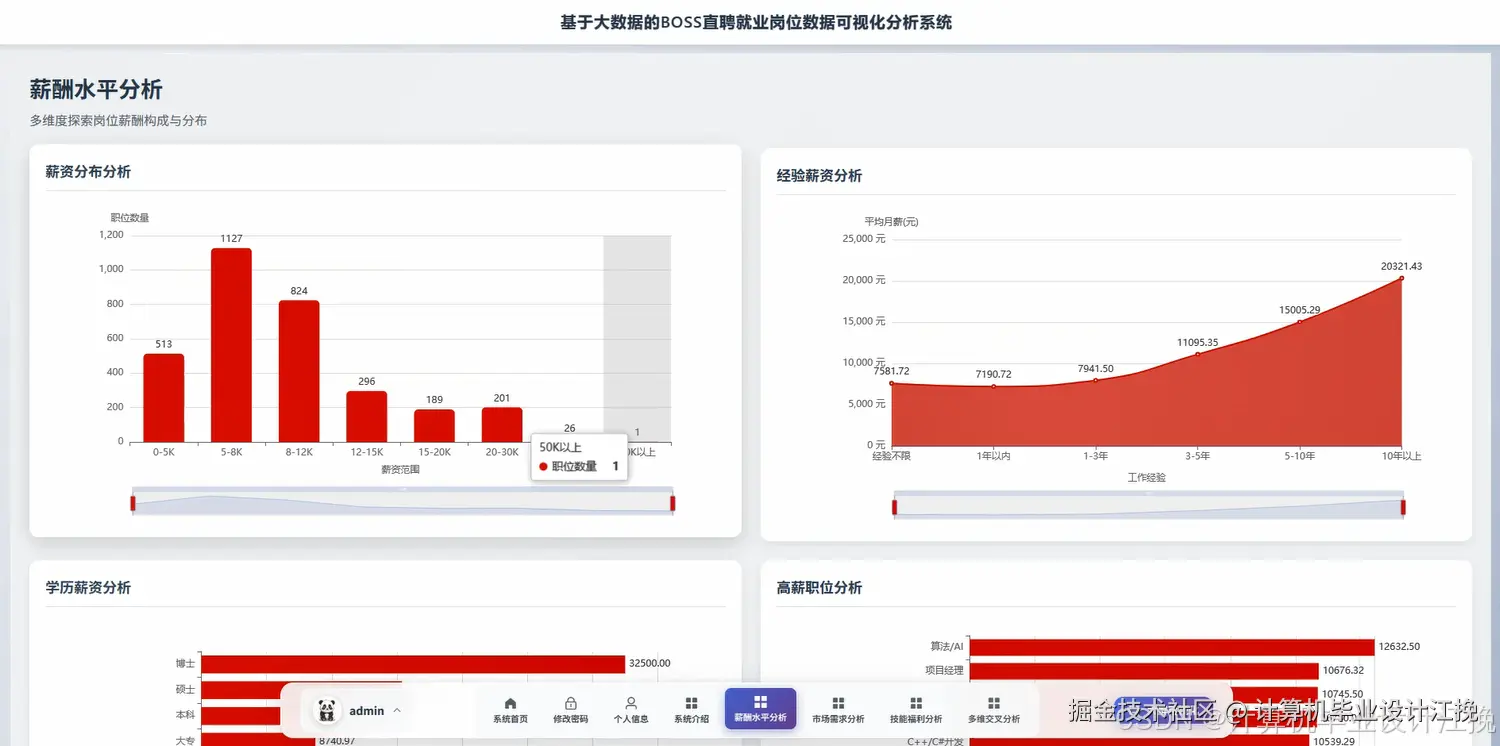The width and height of the screenshot is (1500, 746).
Task: Click the 学历薪资分析 card title
Action: (88, 588)
